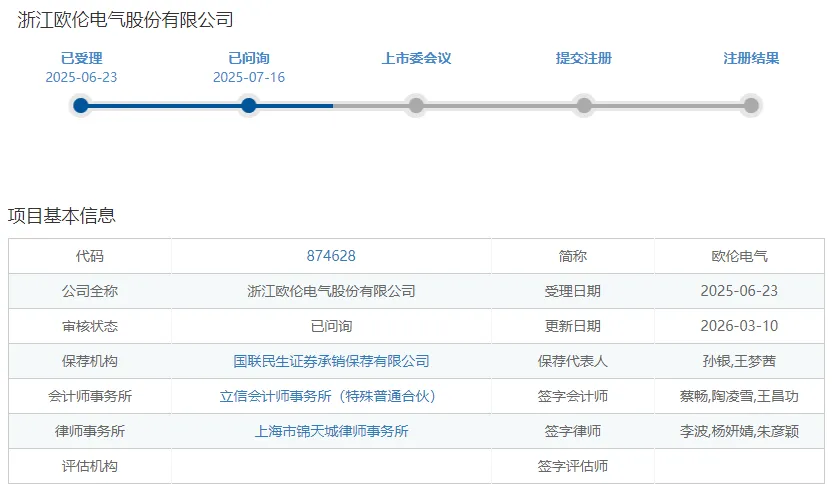
Task: Click the company full name cell in the table
Action: click(x=331, y=291)
